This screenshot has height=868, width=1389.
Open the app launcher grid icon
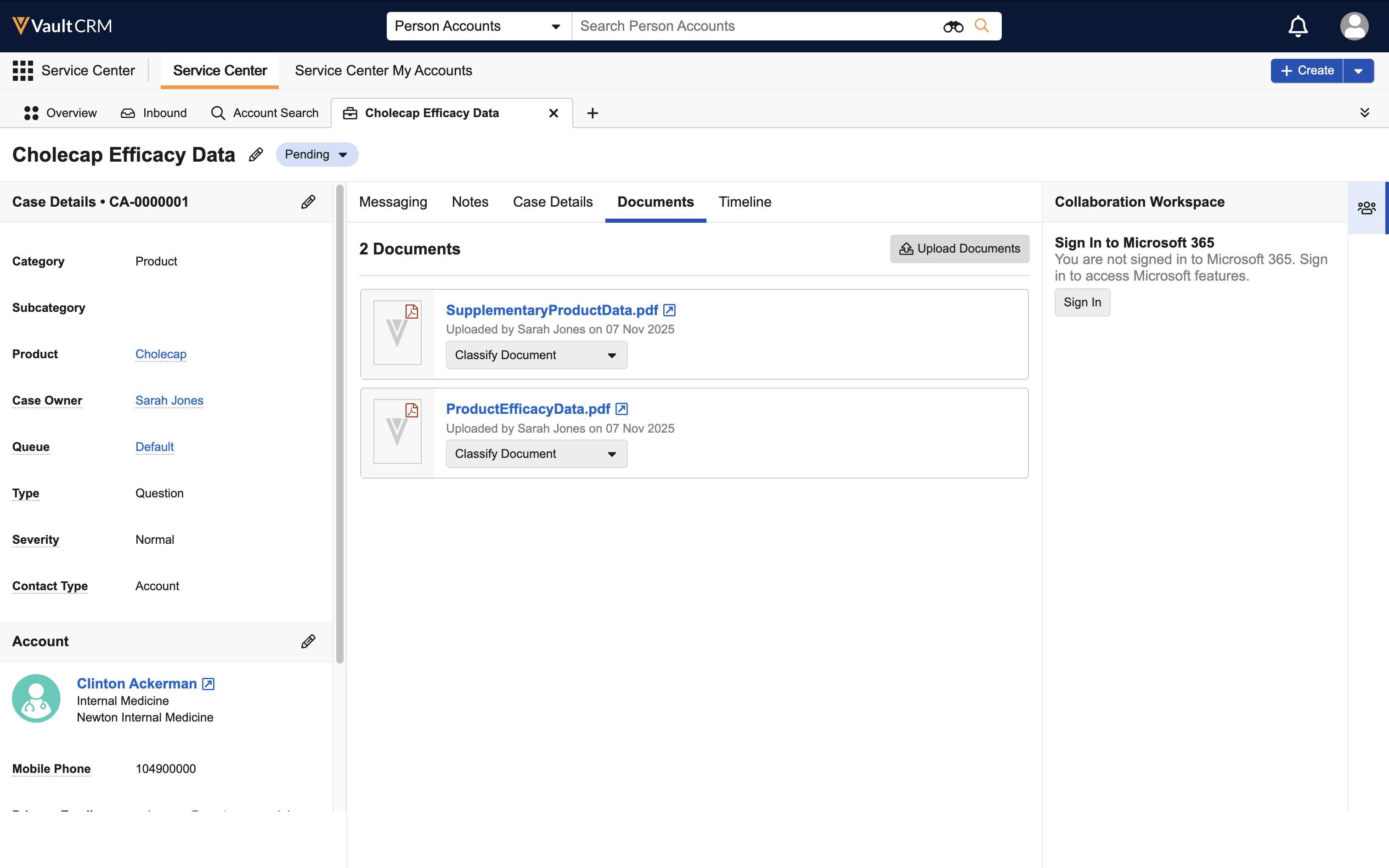pos(23,71)
